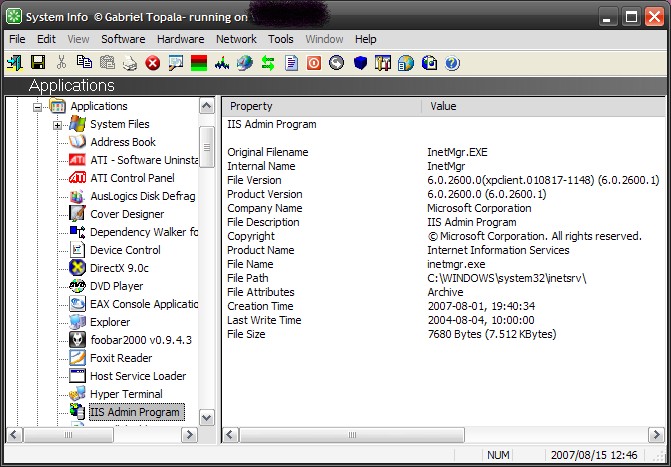
Task: Click the tree panel scroll-left arrow
Action: click(14, 435)
